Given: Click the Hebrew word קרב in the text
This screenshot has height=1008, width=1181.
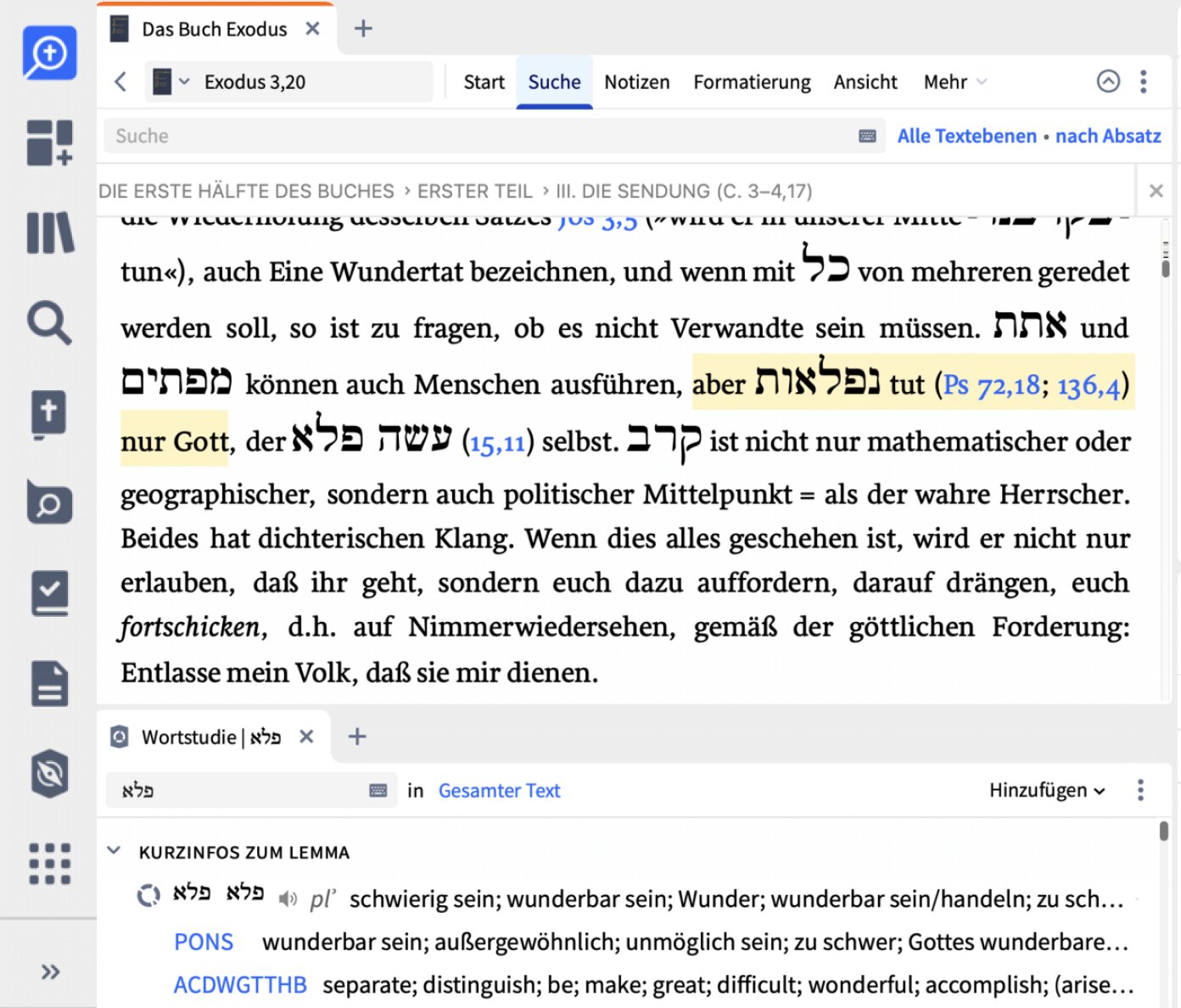Looking at the screenshot, I should pyautogui.click(x=664, y=440).
